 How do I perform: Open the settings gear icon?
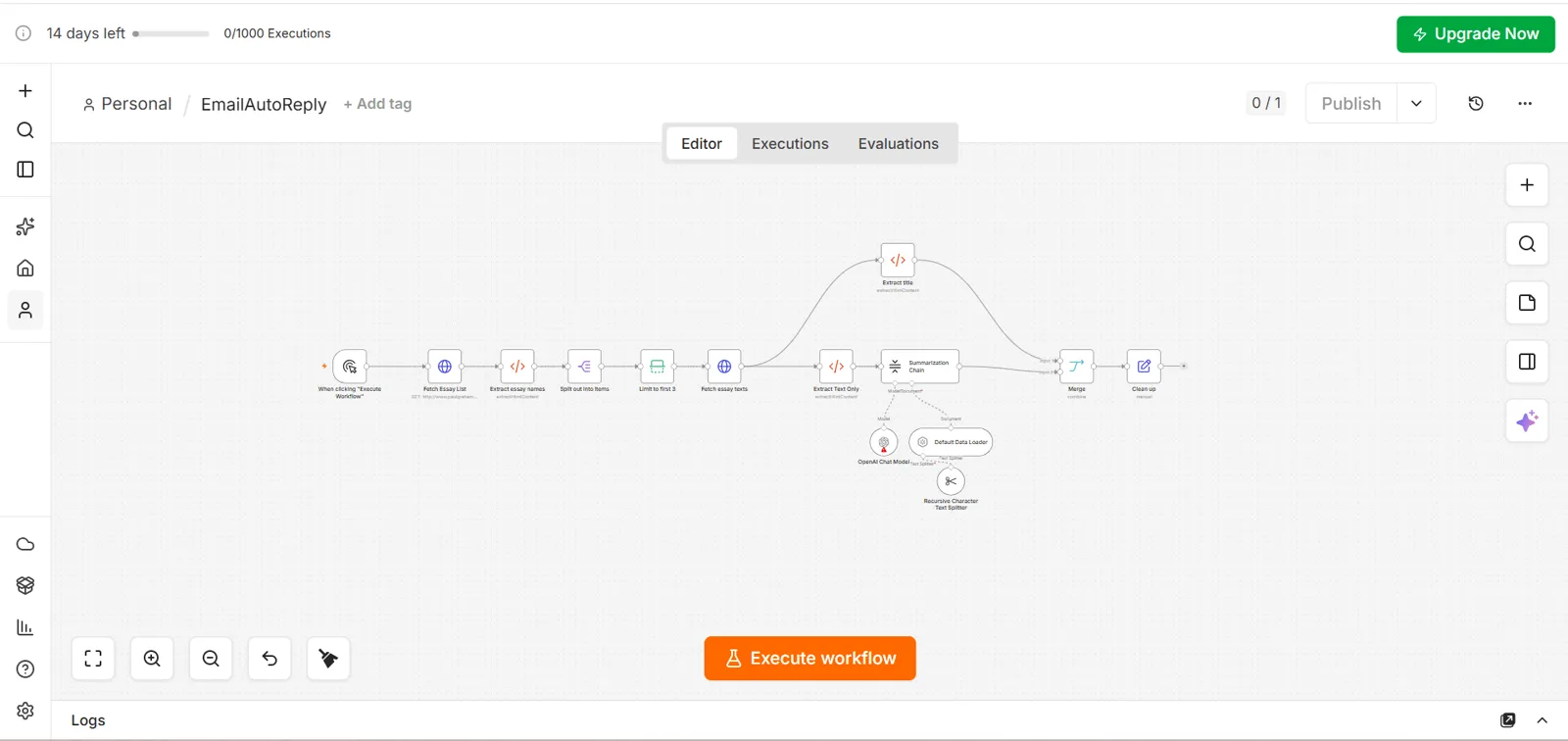(x=25, y=711)
